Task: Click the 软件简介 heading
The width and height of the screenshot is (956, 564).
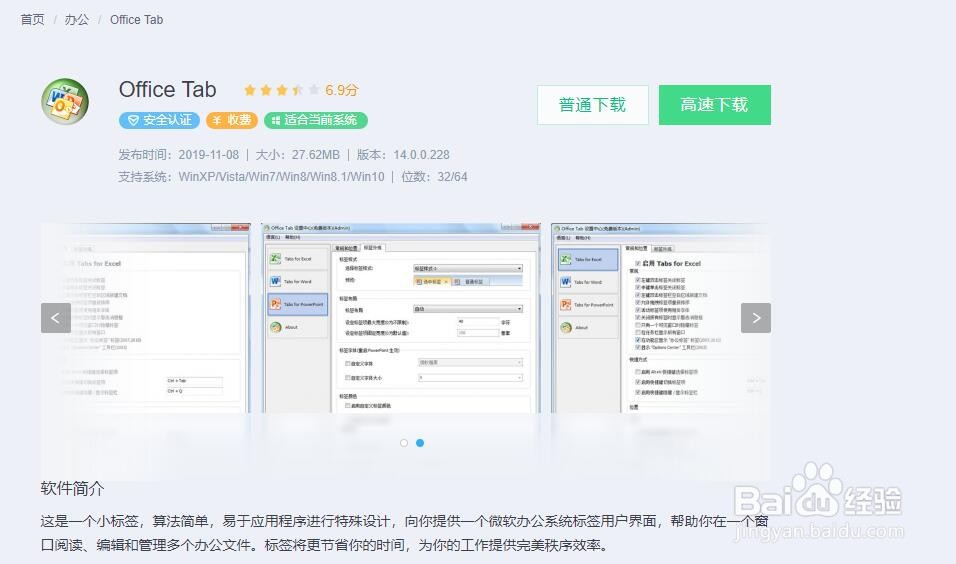Action: pyautogui.click(x=73, y=488)
